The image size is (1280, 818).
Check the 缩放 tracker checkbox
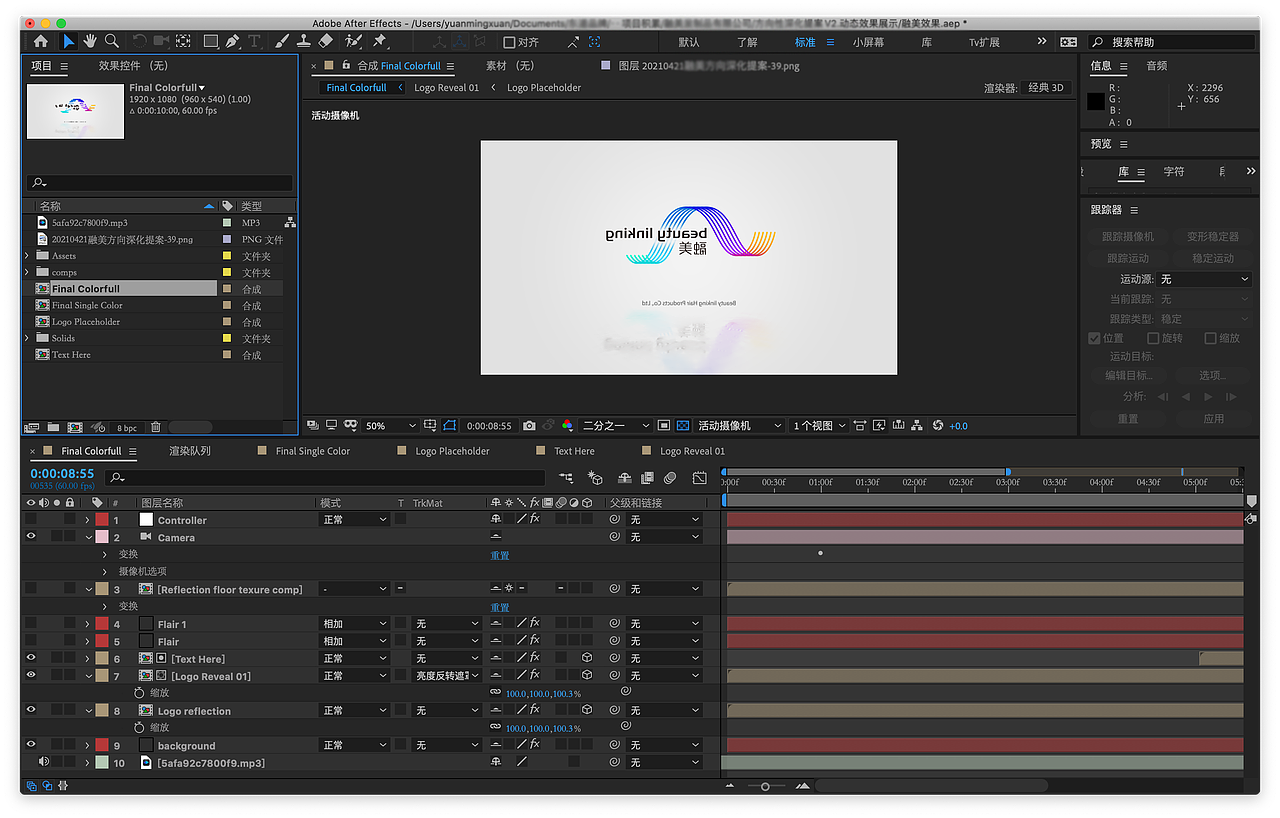pos(1210,338)
